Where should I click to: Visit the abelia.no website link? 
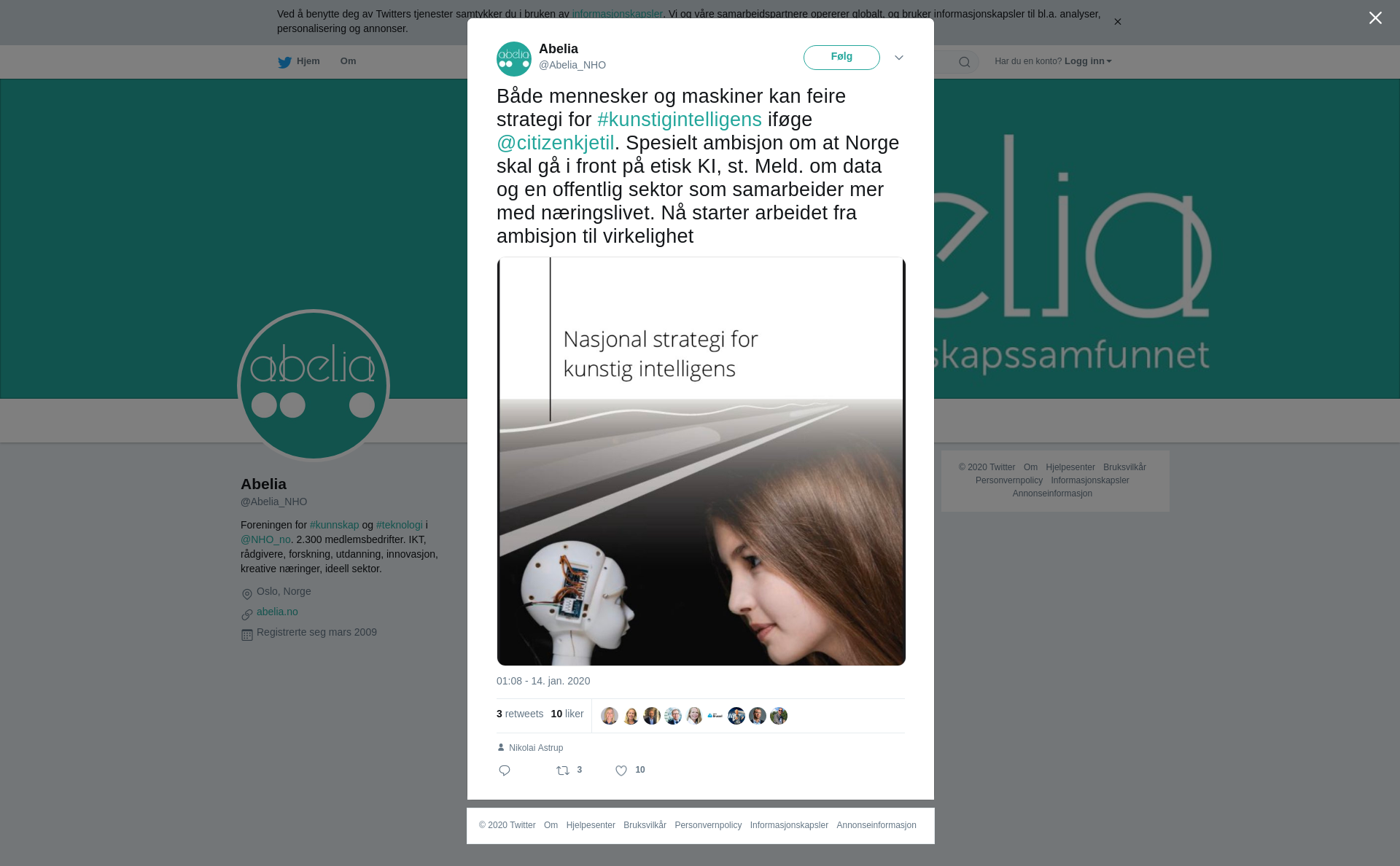pos(277,612)
